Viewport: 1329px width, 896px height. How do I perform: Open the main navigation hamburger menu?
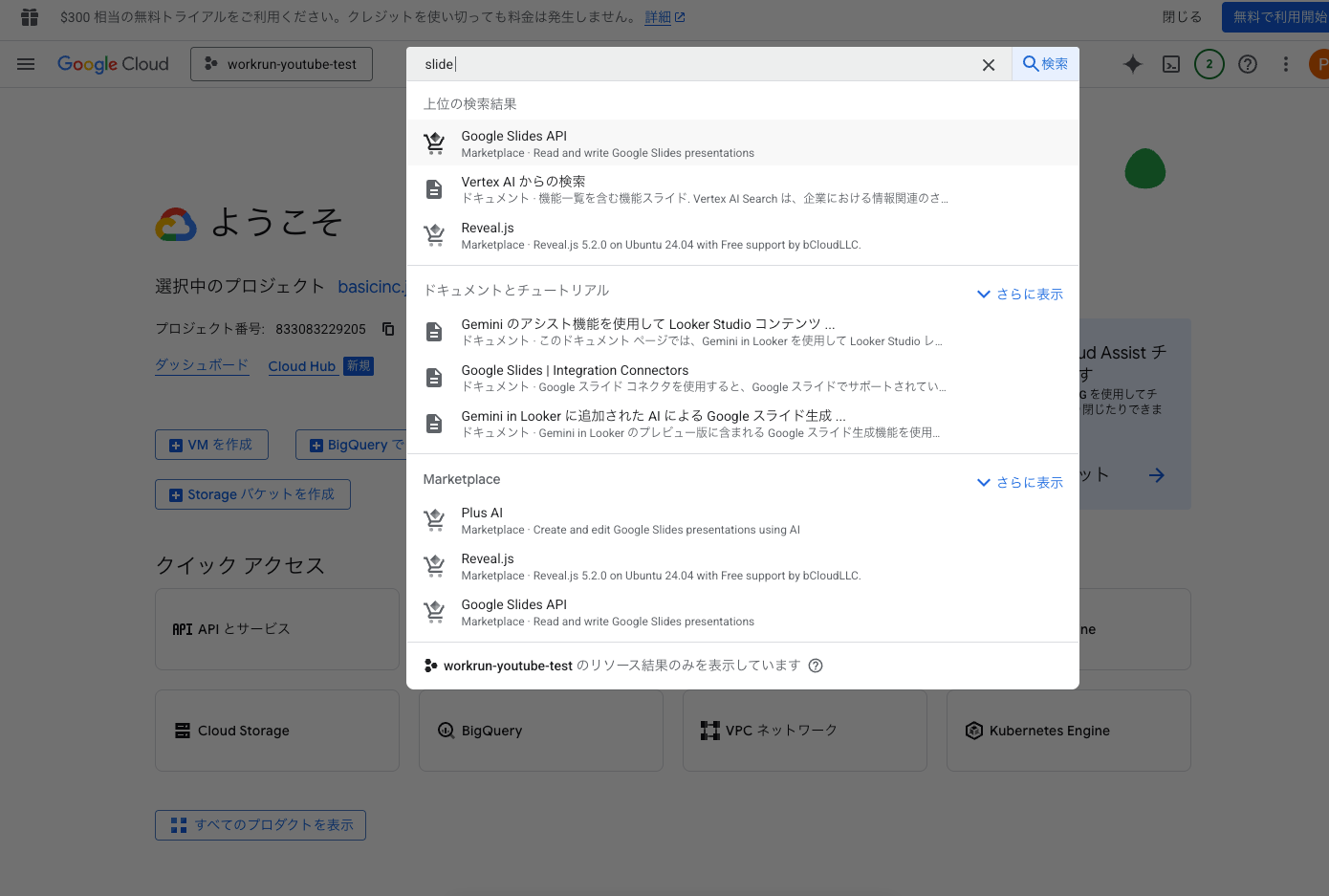pyautogui.click(x=26, y=64)
